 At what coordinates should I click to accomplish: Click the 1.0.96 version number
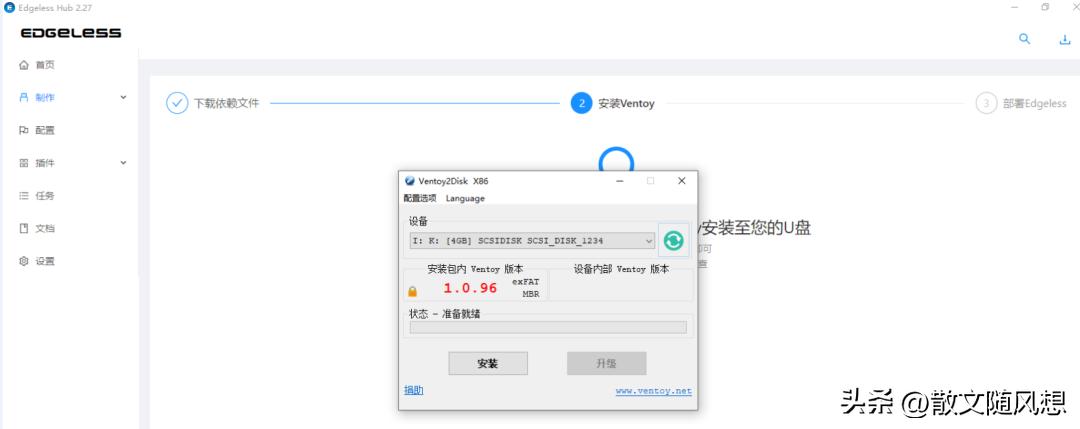(470, 288)
